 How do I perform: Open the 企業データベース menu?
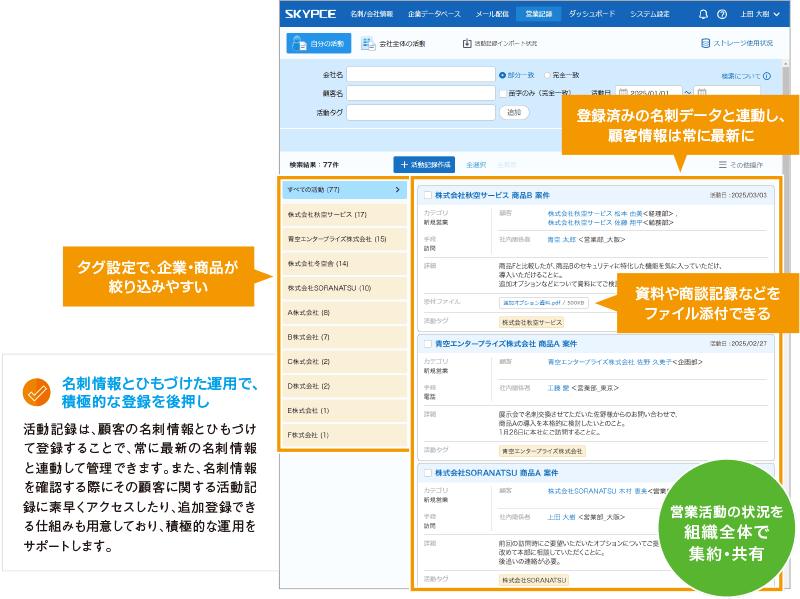click(434, 14)
